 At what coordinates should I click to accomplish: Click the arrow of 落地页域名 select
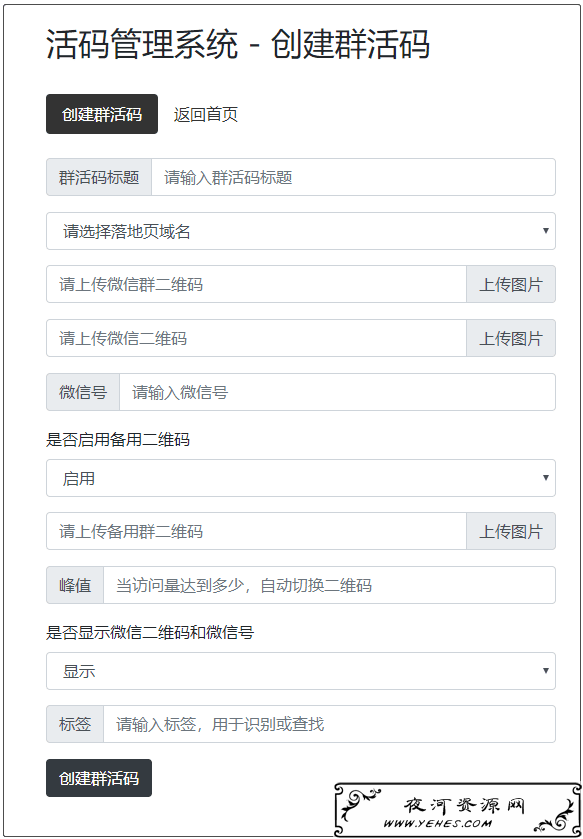(x=546, y=231)
